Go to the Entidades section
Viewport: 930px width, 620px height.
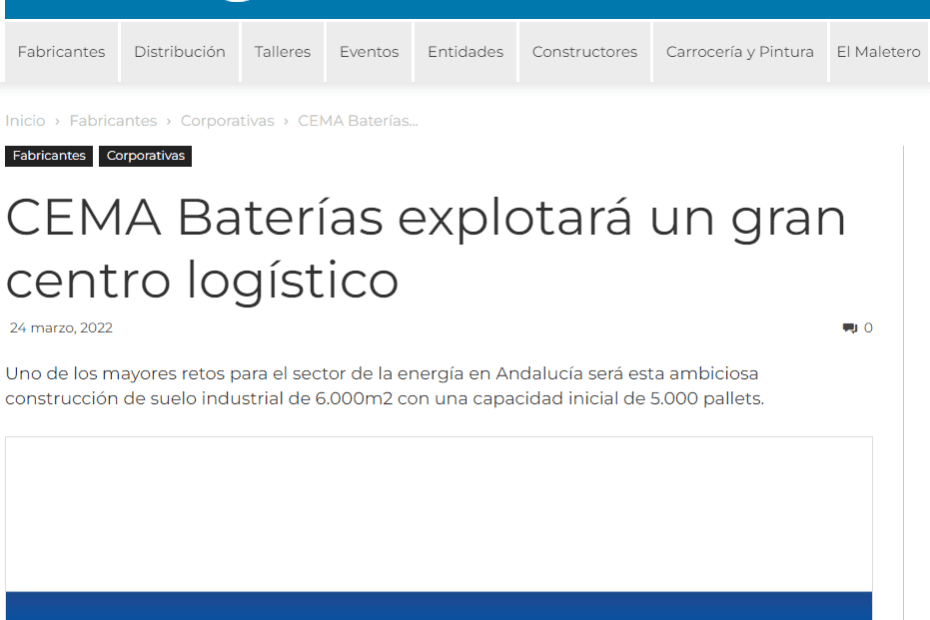point(466,52)
